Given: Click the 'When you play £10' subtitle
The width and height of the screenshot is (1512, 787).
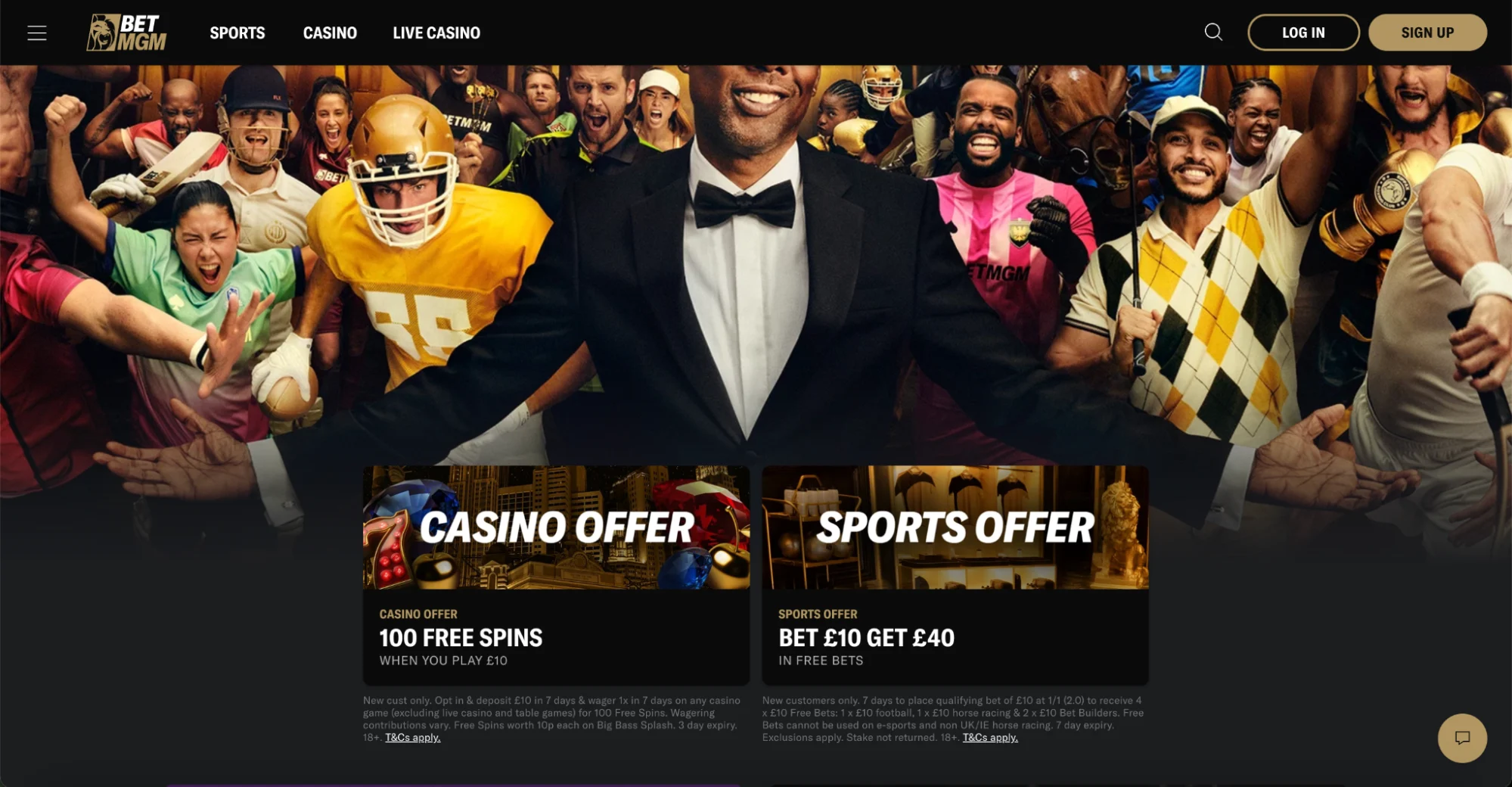Looking at the screenshot, I should click(443, 661).
